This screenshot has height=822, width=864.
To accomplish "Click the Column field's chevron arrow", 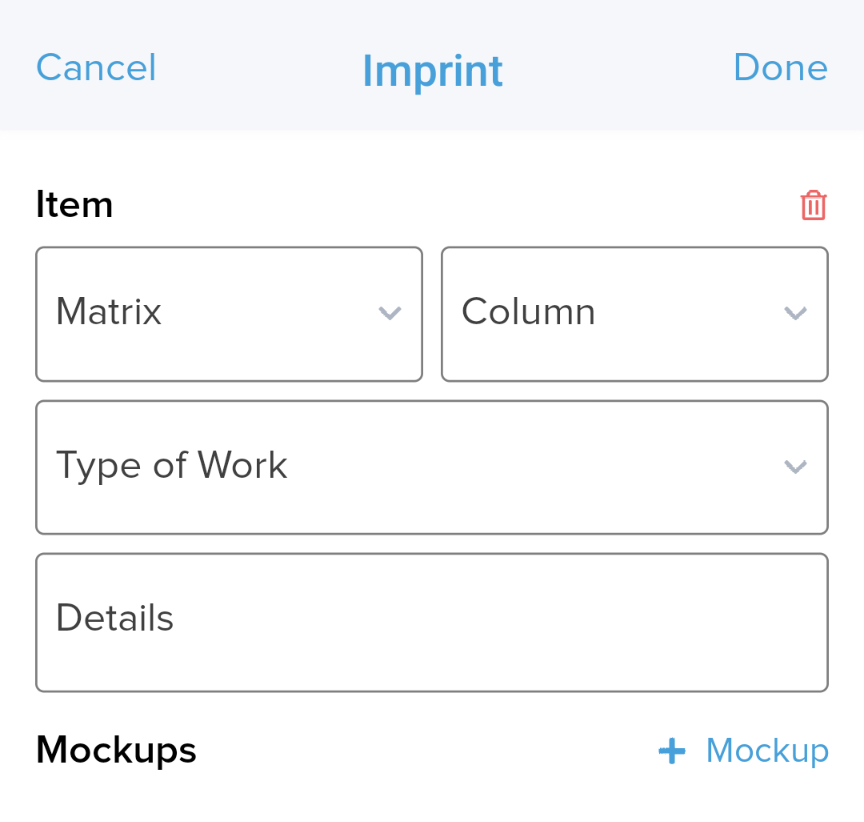I will (795, 313).
